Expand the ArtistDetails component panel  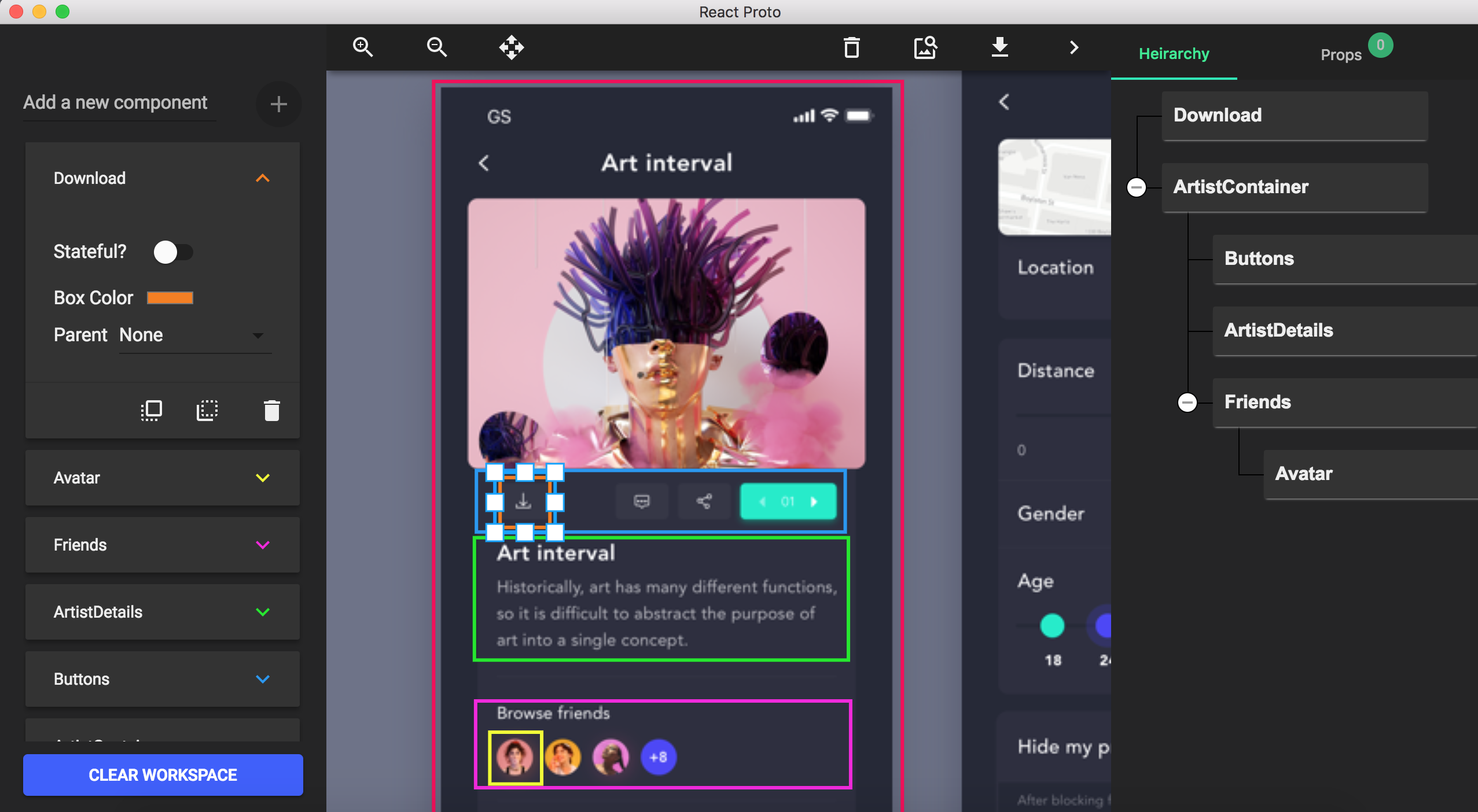click(x=263, y=612)
